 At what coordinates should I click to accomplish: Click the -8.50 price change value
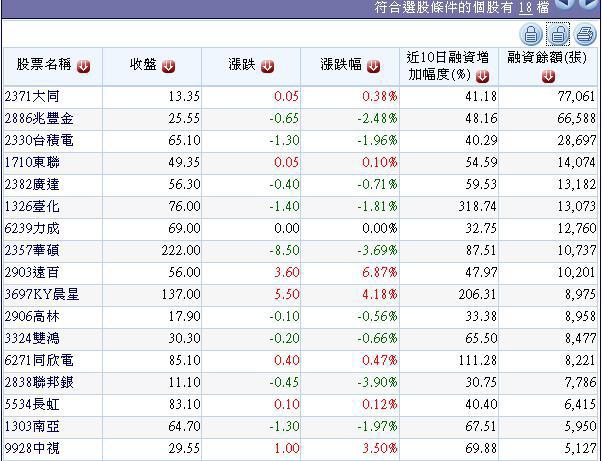click(x=284, y=250)
